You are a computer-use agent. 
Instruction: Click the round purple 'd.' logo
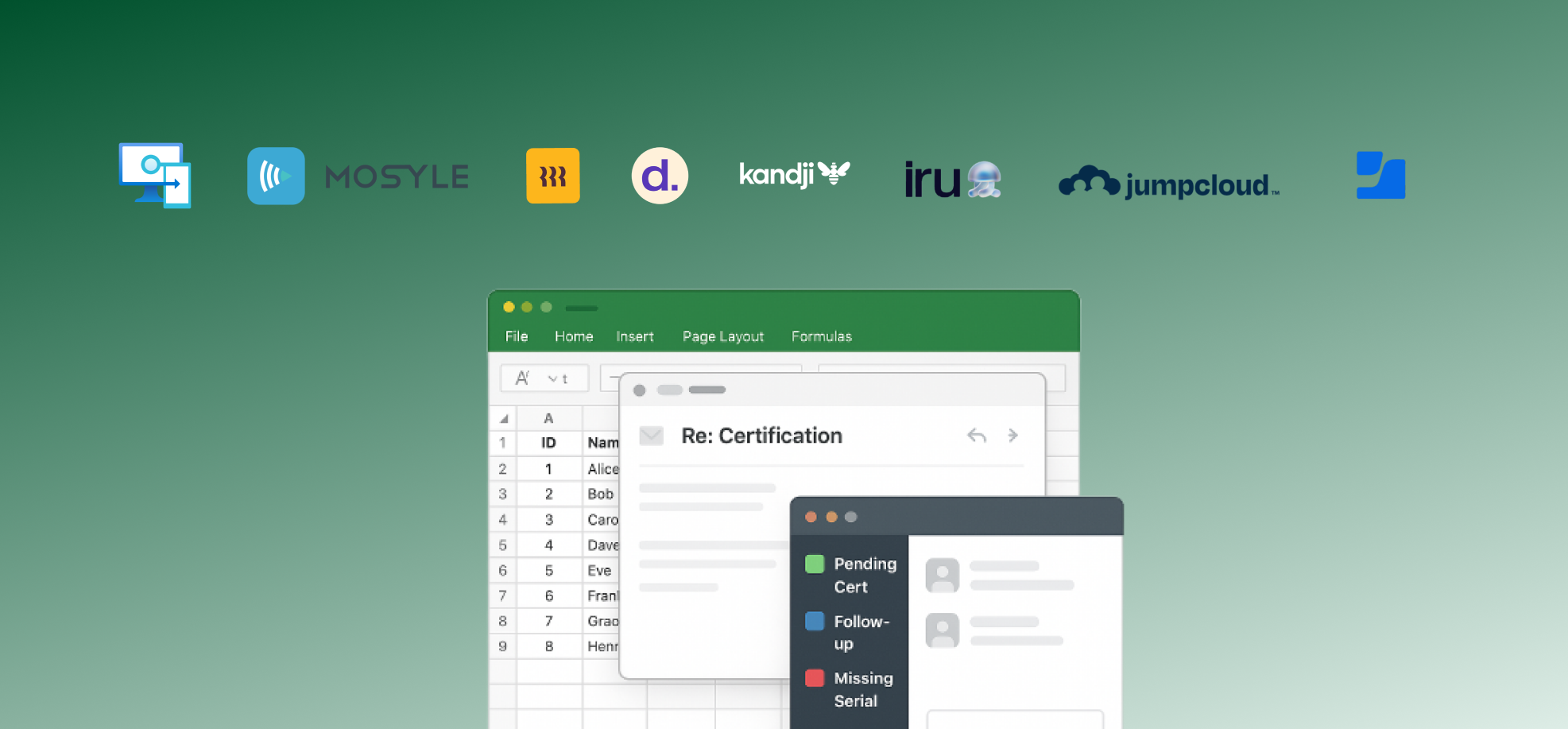pyautogui.click(x=660, y=176)
